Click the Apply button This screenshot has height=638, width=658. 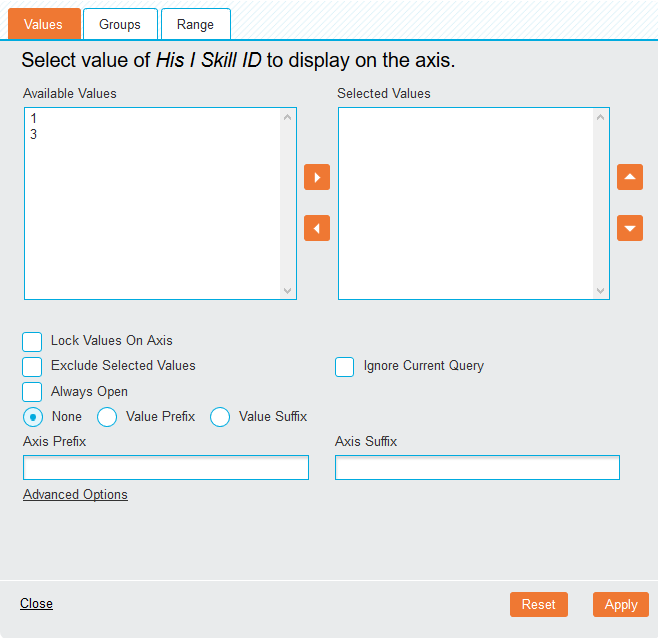click(620, 604)
